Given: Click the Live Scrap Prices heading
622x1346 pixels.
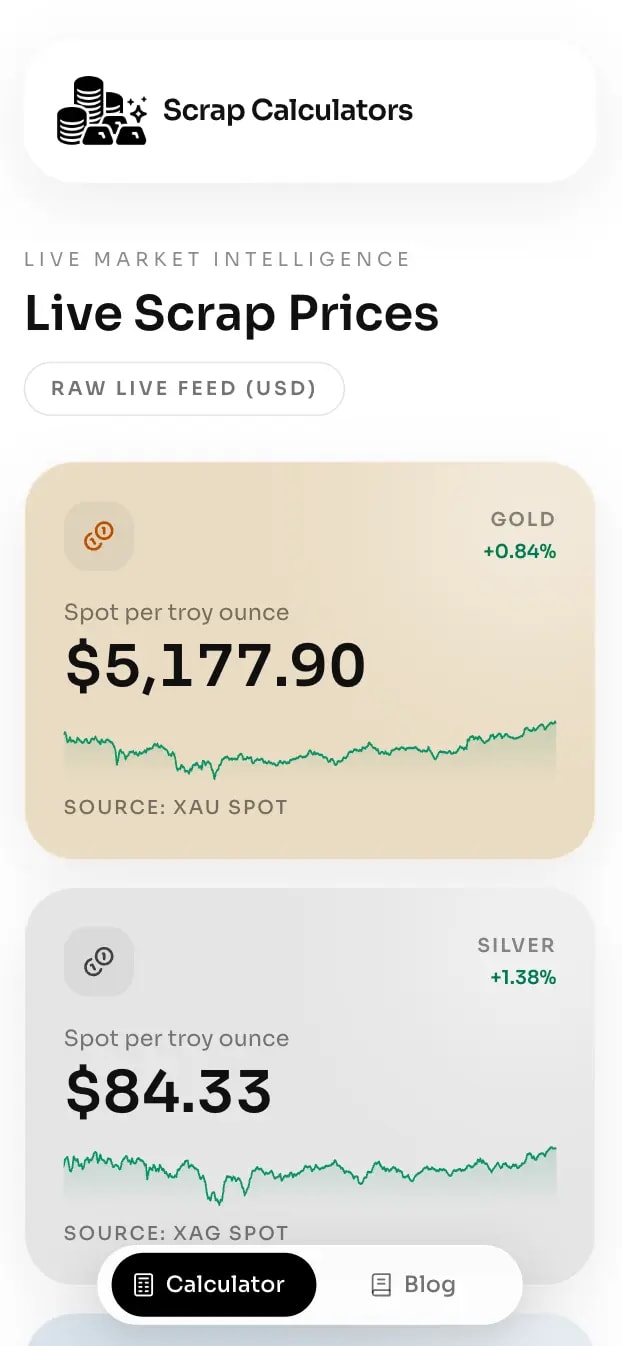Looking at the screenshot, I should coord(232,313).
